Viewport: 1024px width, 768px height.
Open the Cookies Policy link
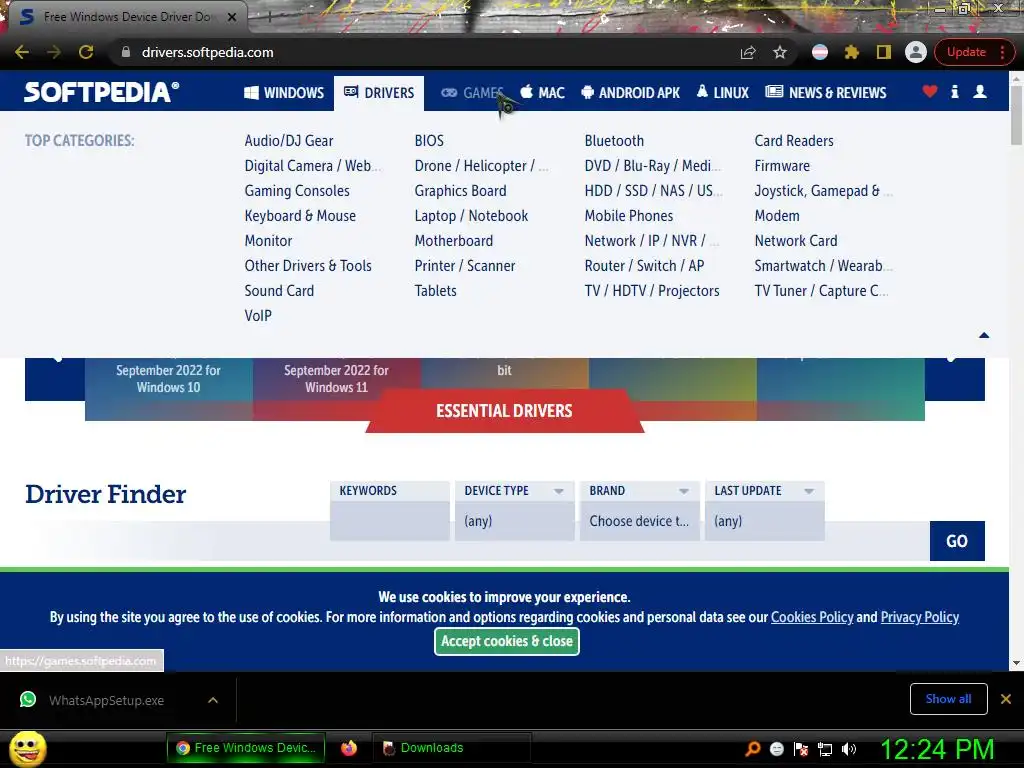812,617
